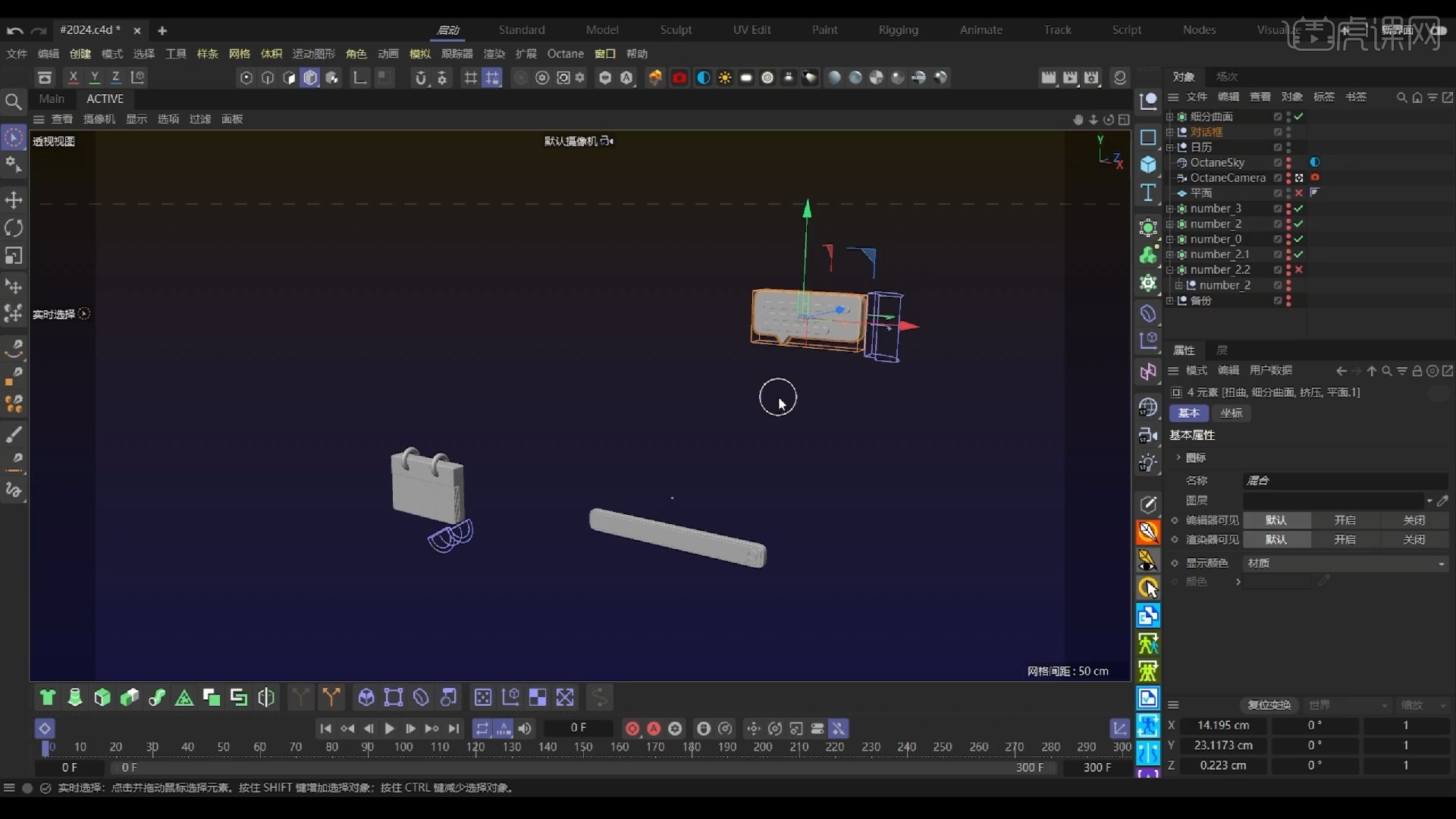Enable 平面 object via red X

click(x=1299, y=193)
